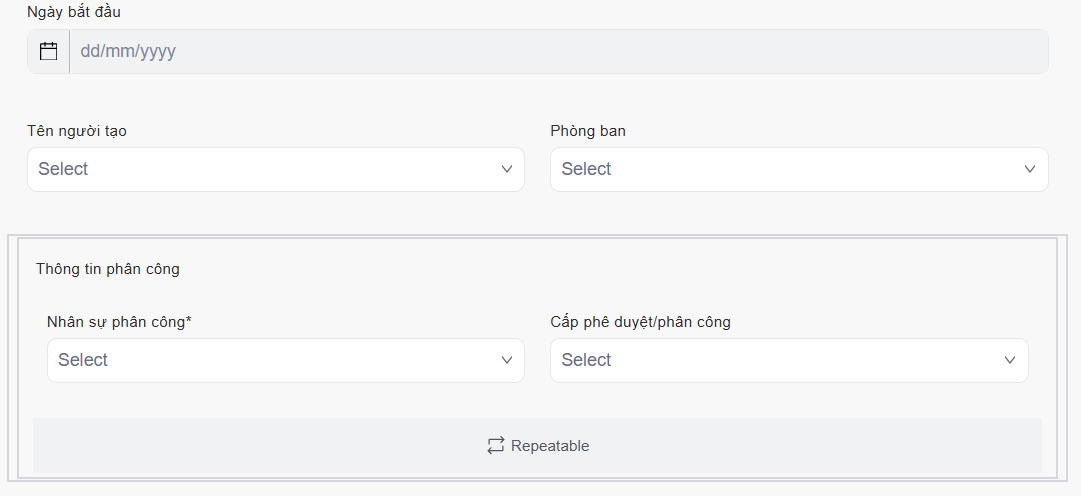Click the chevron arrow in Nhân sự phân công

pyautogui.click(x=507, y=360)
